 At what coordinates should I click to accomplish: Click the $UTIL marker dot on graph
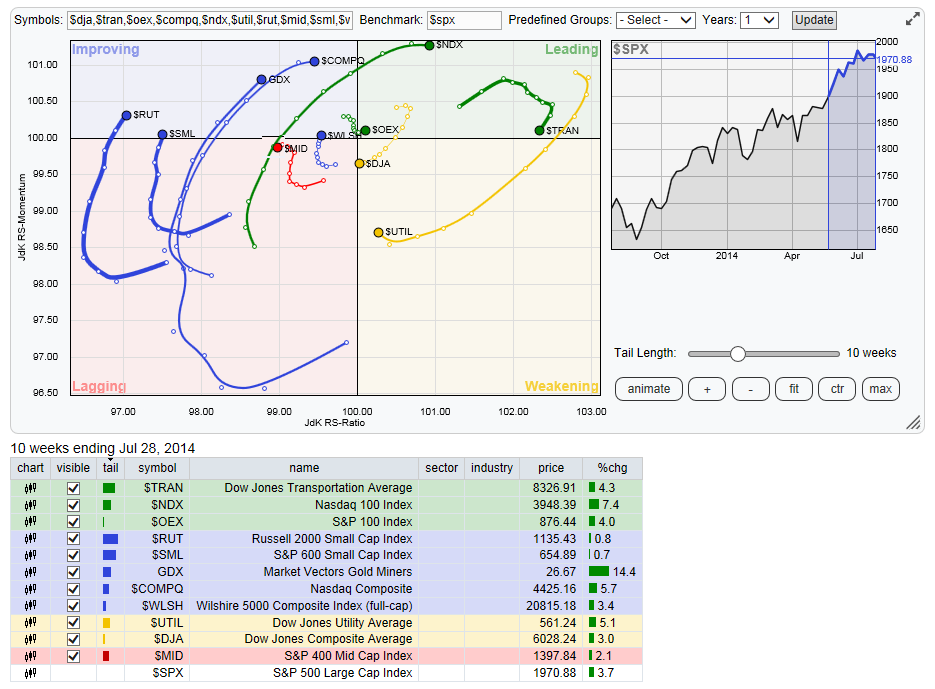378,232
